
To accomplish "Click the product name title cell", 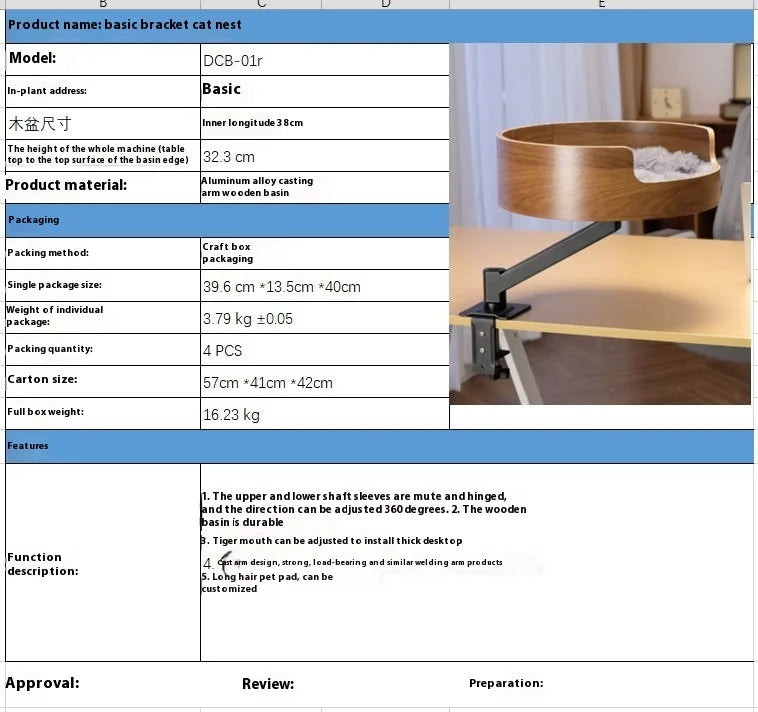I will pyautogui.click(x=378, y=25).
